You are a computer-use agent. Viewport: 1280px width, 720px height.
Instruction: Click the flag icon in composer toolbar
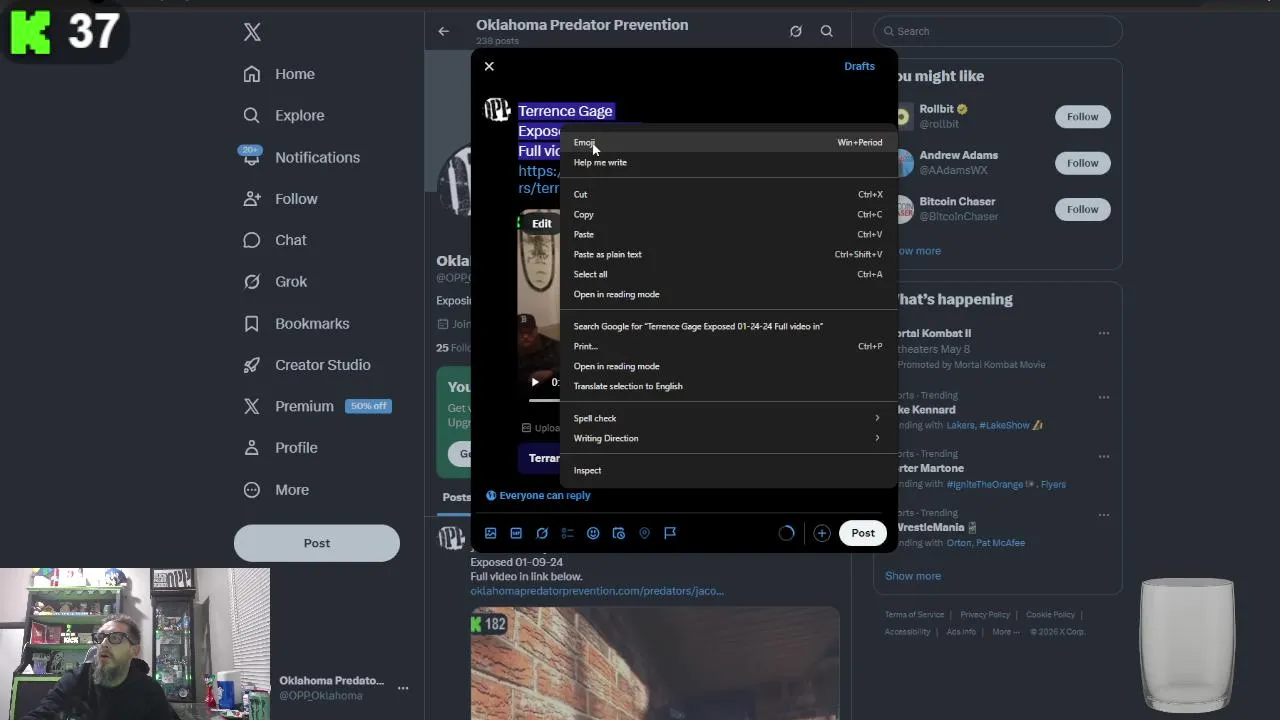[670, 533]
